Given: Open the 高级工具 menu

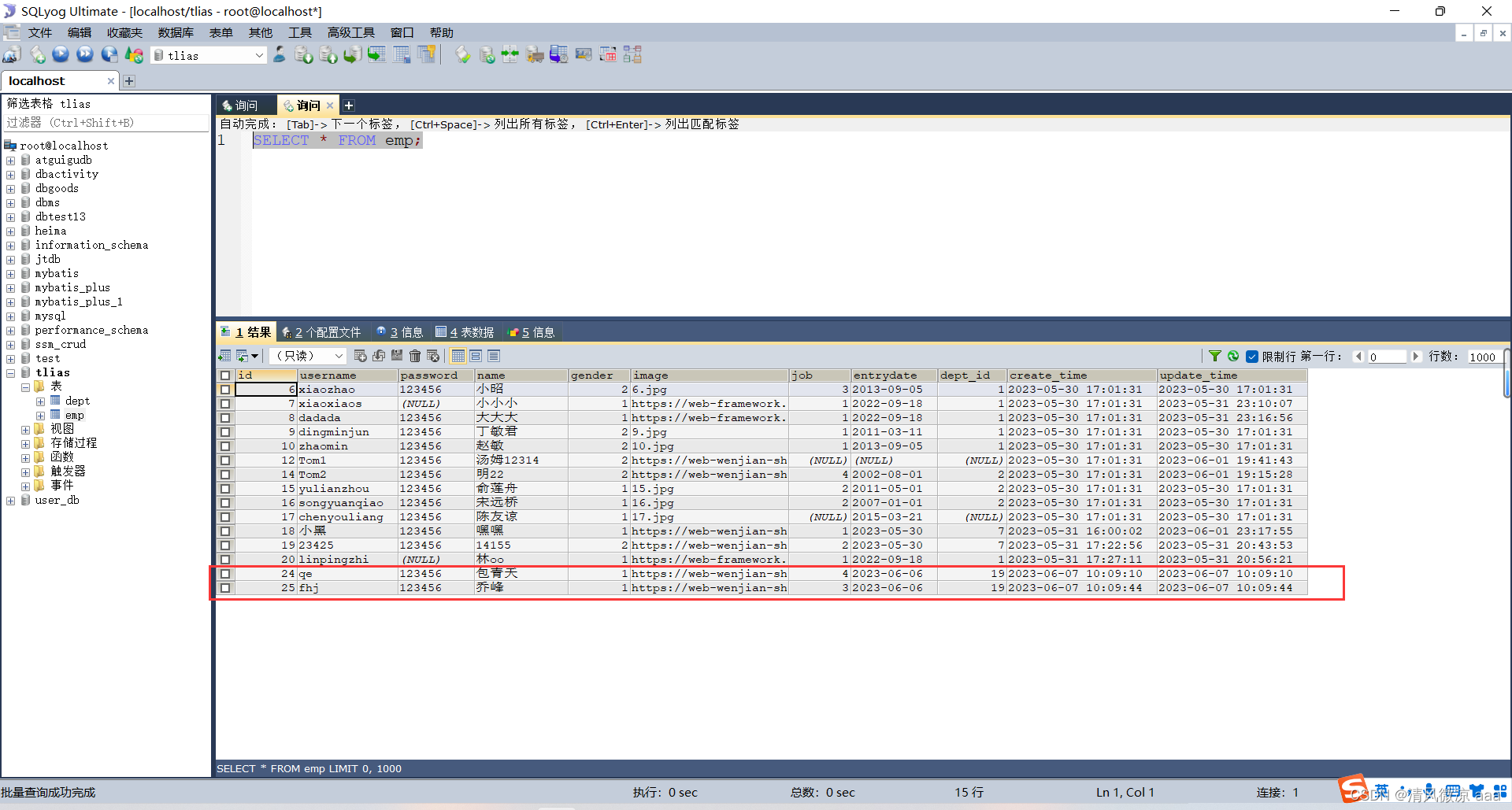Looking at the screenshot, I should point(351,32).
